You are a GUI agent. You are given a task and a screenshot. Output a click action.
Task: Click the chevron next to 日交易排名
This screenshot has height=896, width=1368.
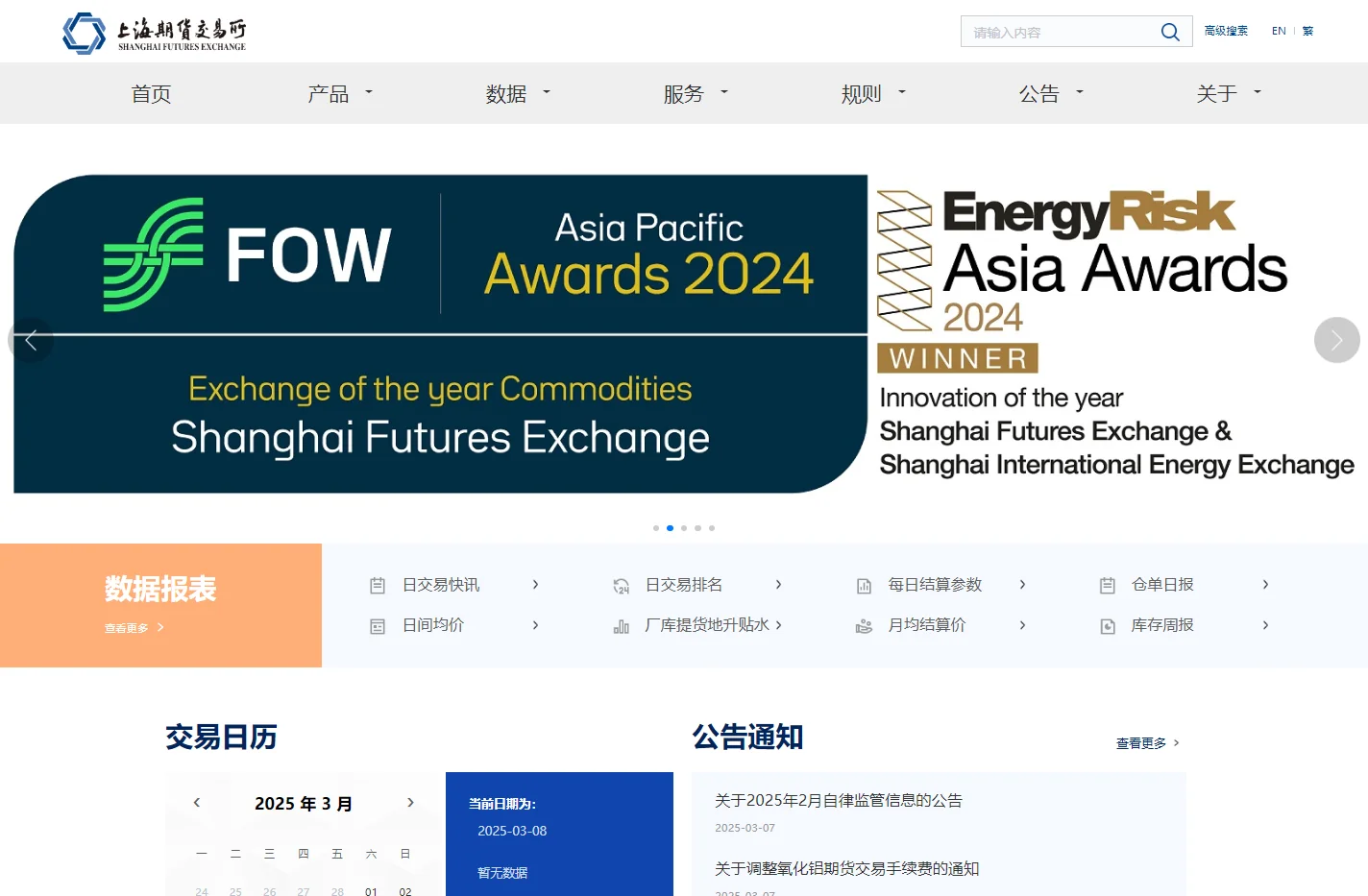778,585
